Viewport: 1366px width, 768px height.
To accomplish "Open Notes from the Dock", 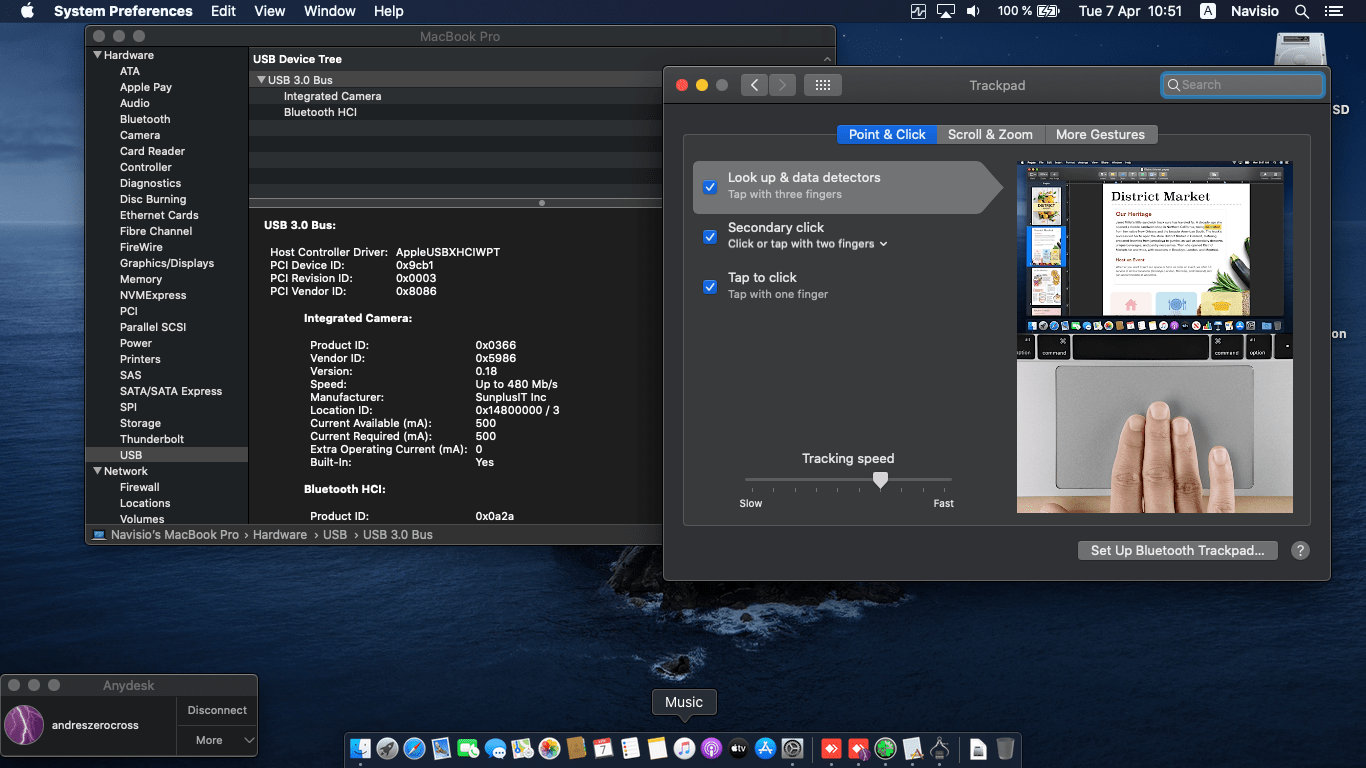I will (x=657, y=748).
